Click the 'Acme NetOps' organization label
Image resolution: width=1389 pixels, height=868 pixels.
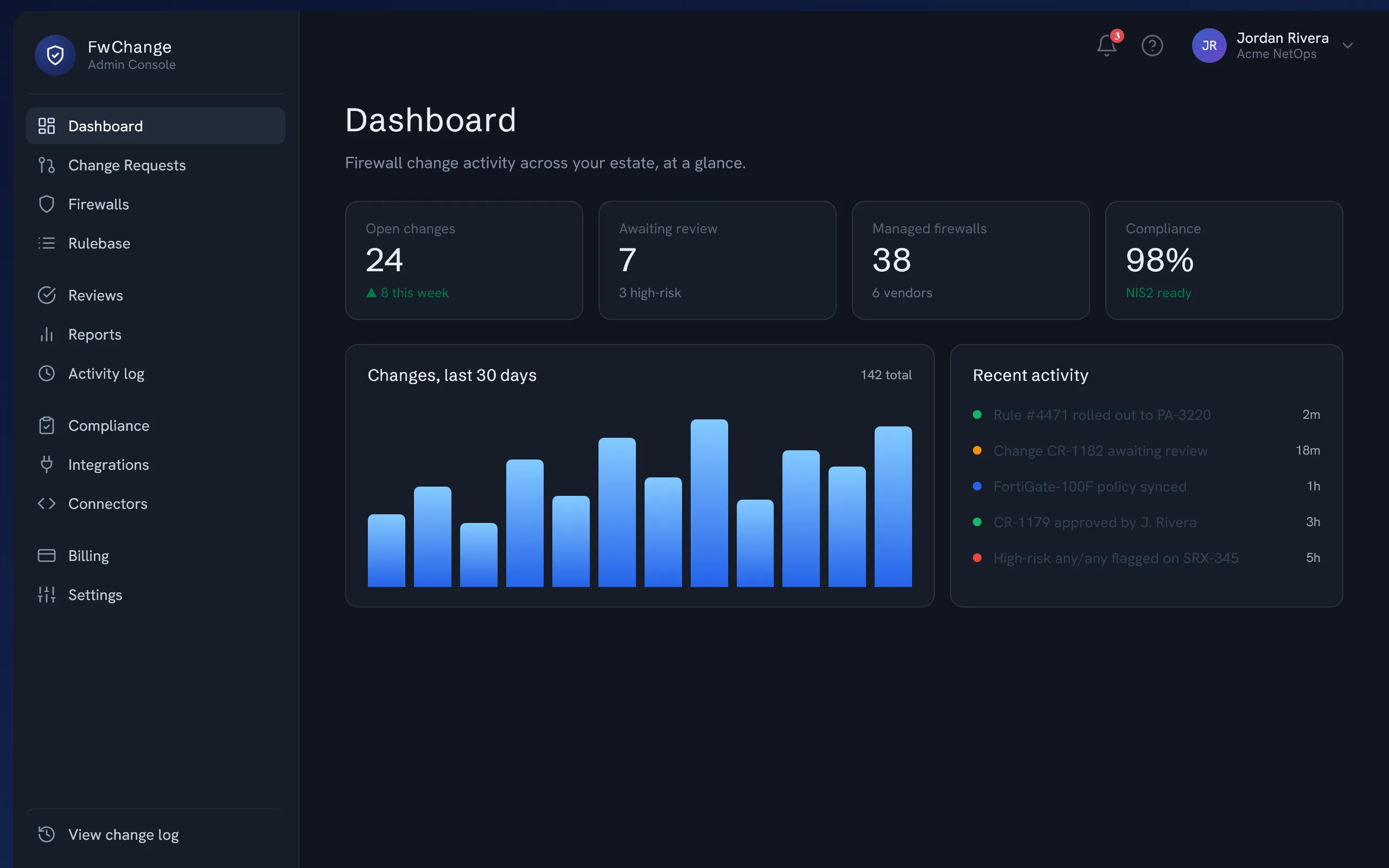point(1276,54)
